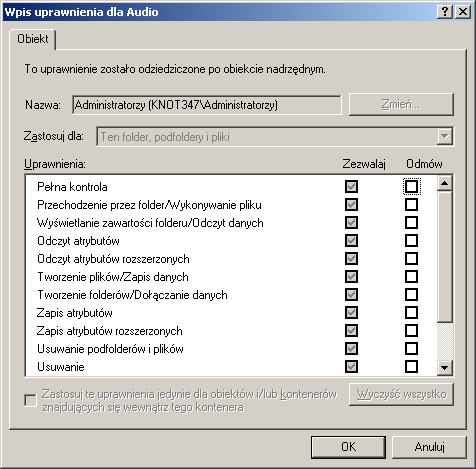Click the Usuwanie podfolderów i plików label
The width and height of the screenshot is (476, 469).
coord(110,349)
